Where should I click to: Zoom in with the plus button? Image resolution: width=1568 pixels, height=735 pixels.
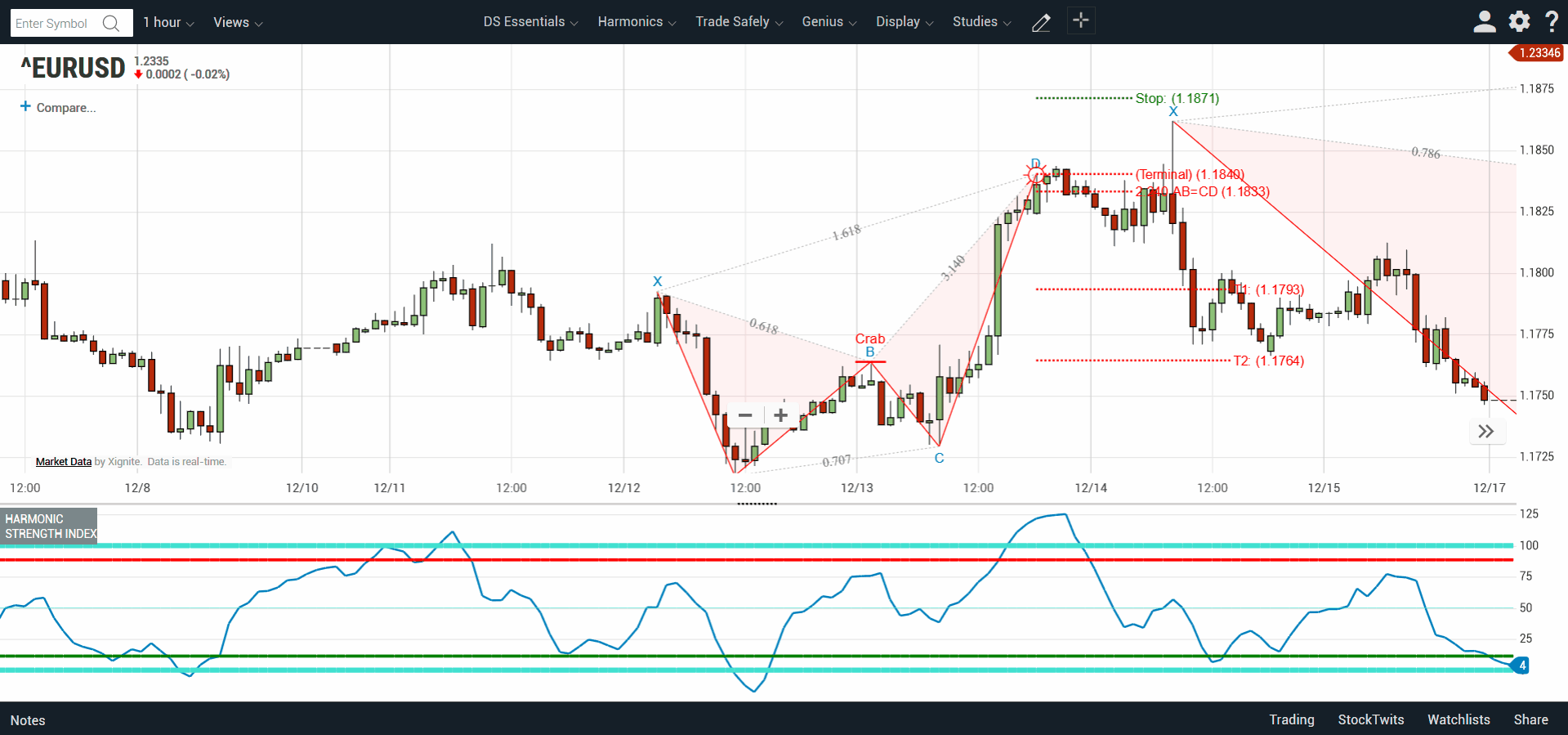point(781,415)
